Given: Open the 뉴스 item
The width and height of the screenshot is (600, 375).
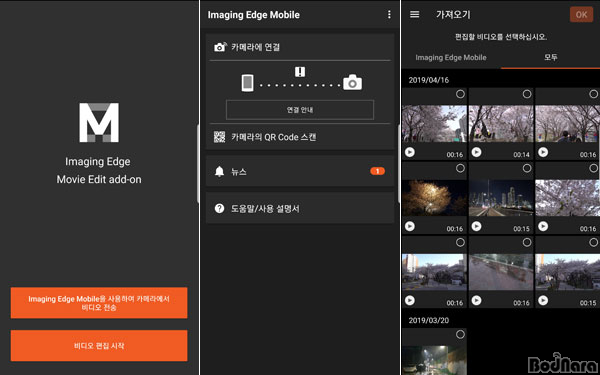Looking at the screenshot, I should pyautogui.click(x=300, y=171).
